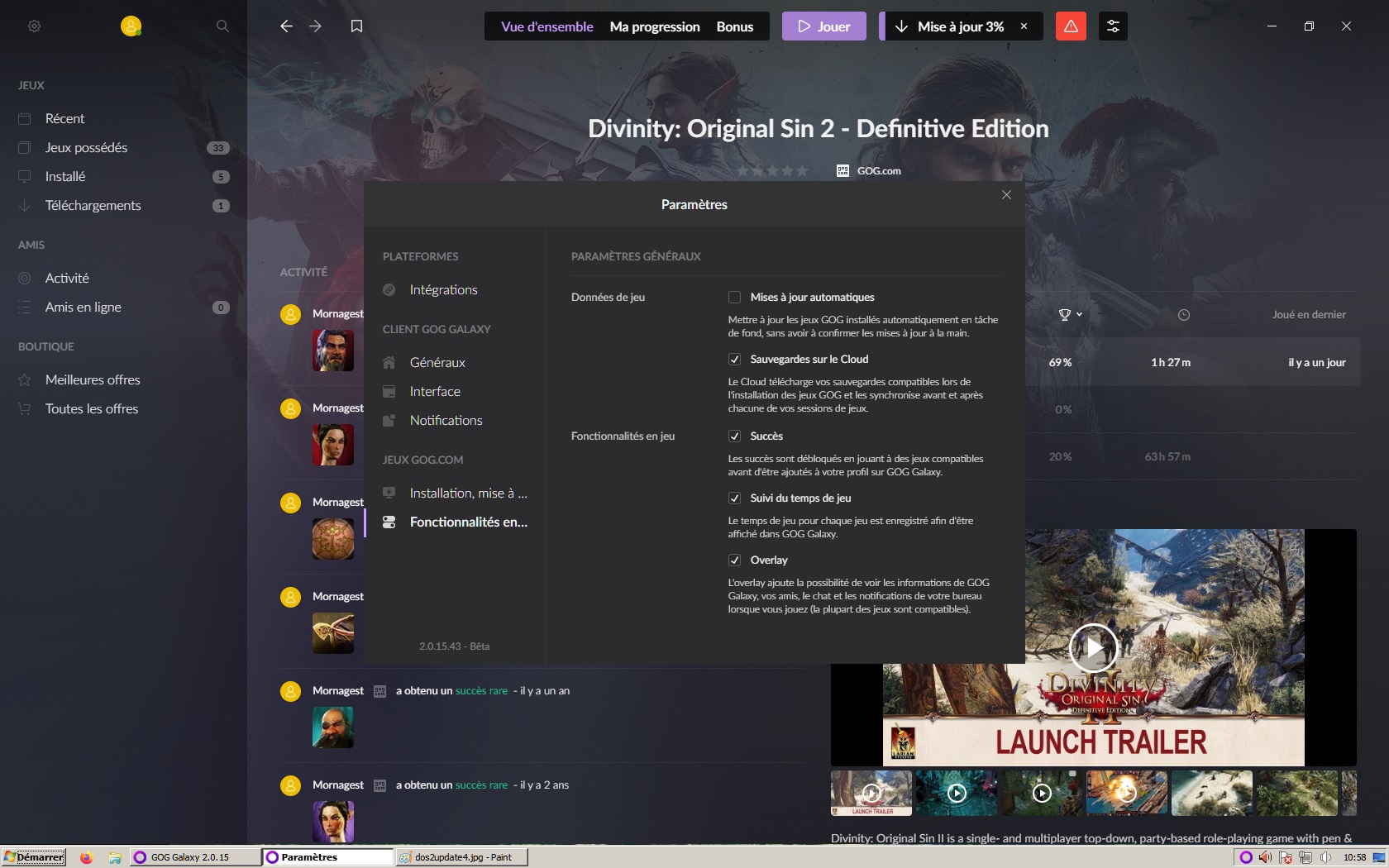Switch to GOG Galaxy 2.0.15 taskbar window
This screenshot has height=868, width=1389.
(195, 857)
